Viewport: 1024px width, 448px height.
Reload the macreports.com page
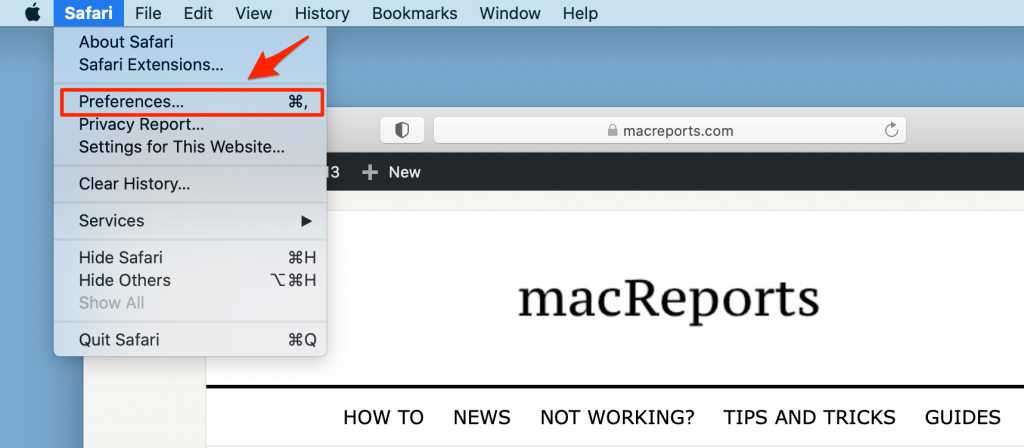click(891, 131)
